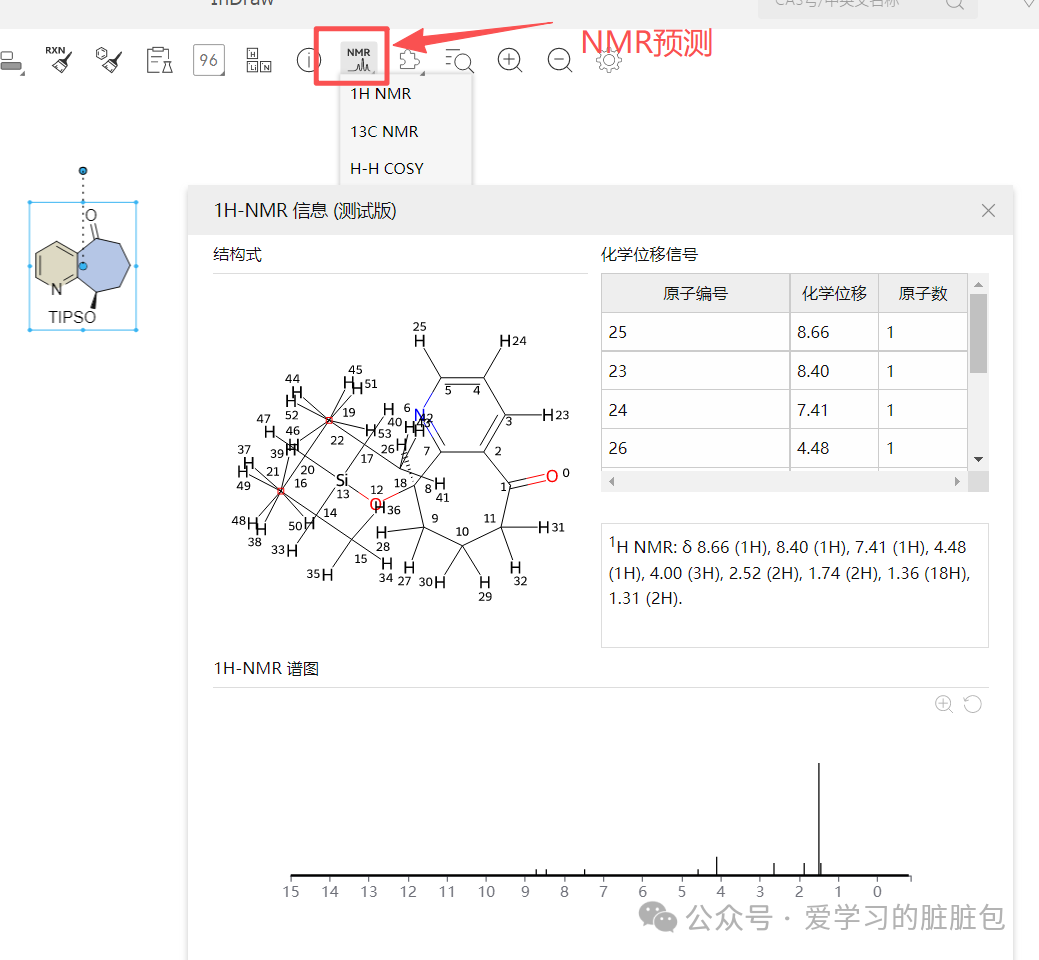This screenshot has width=1039, height=960.
Task: Click the H24 label in the structure diagram
Action: click(x=512, y=341)
